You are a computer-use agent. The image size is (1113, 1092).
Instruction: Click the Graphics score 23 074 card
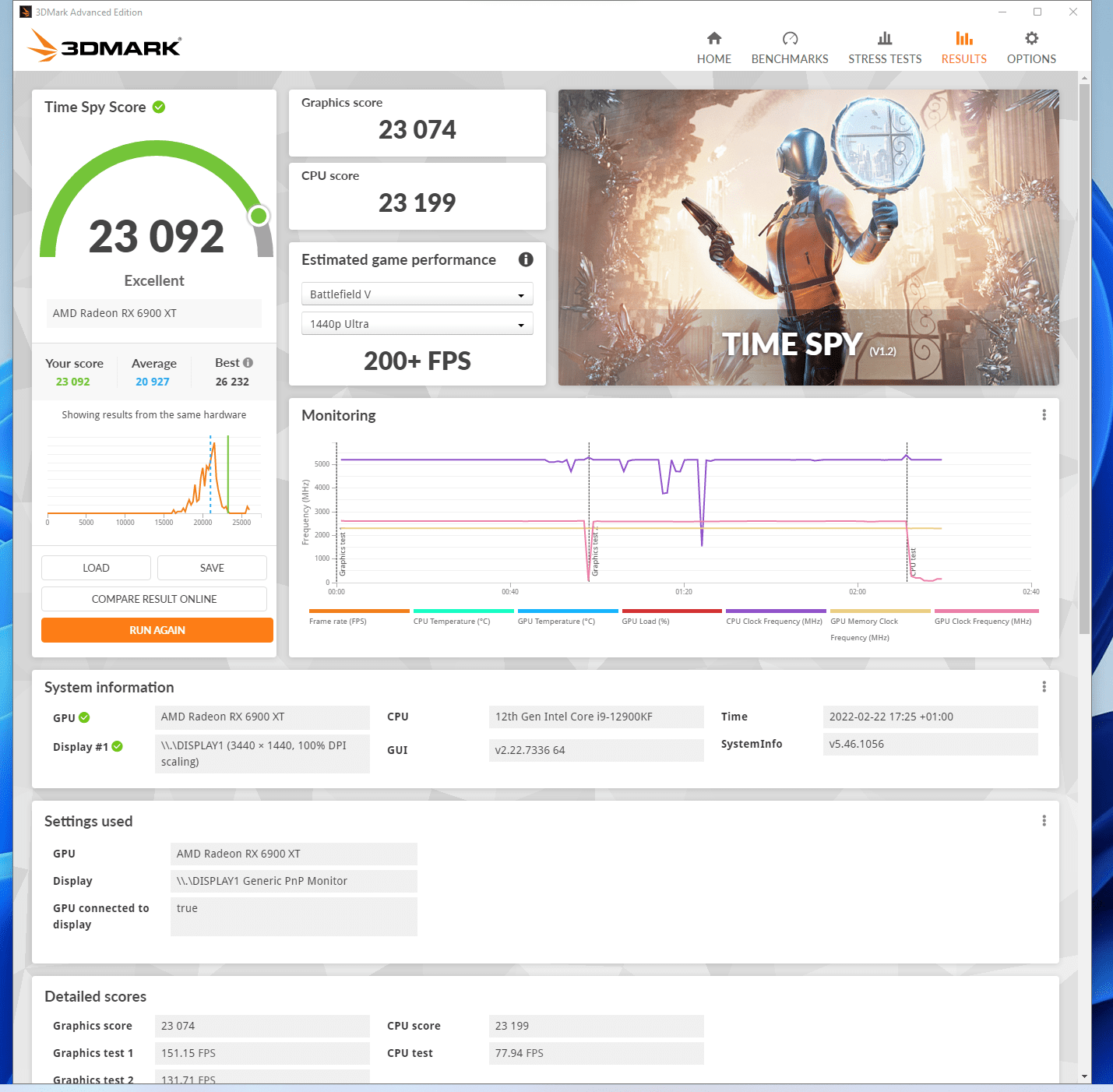417,123
